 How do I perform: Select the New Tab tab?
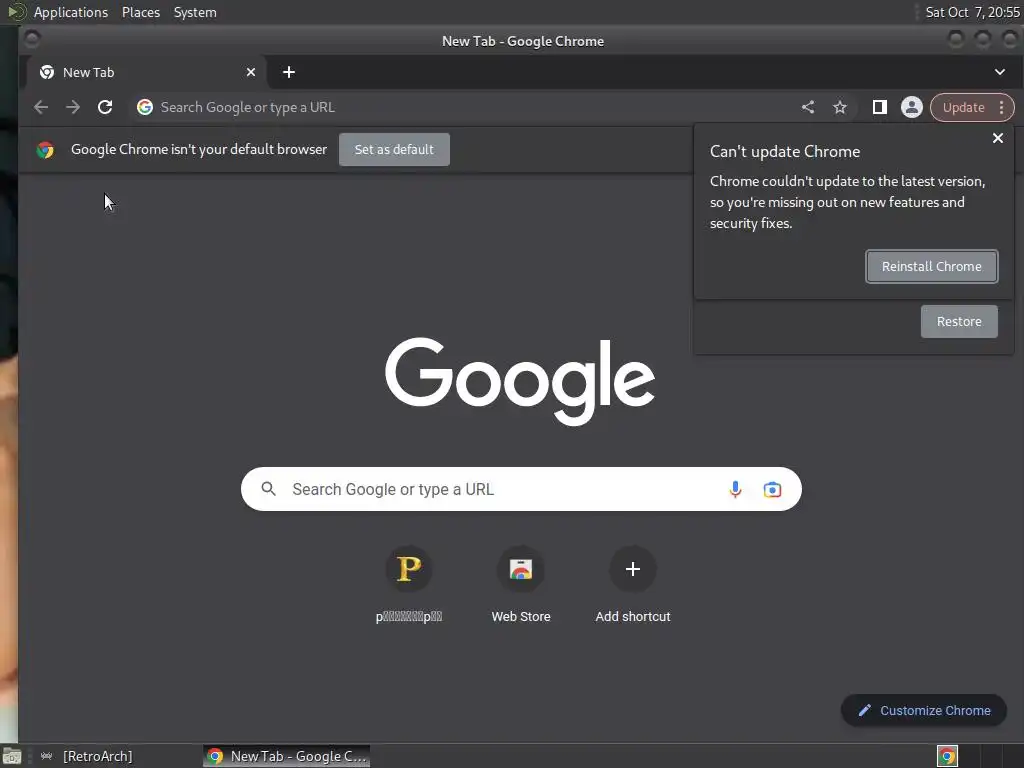pyautogui.click(x=146, y=72)
